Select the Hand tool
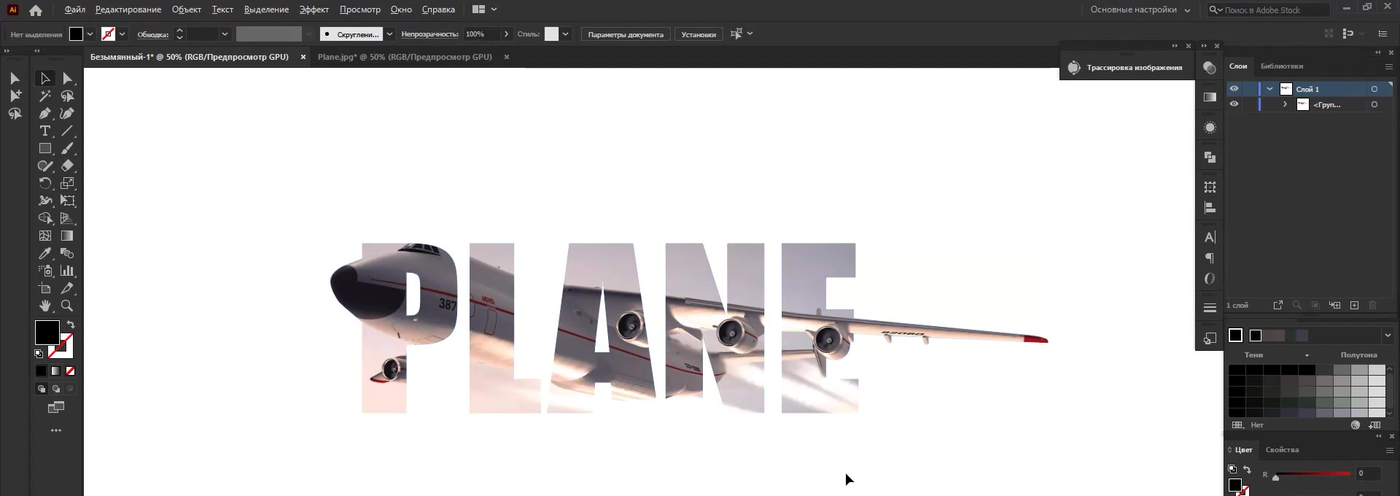 [x=45, y=306]
